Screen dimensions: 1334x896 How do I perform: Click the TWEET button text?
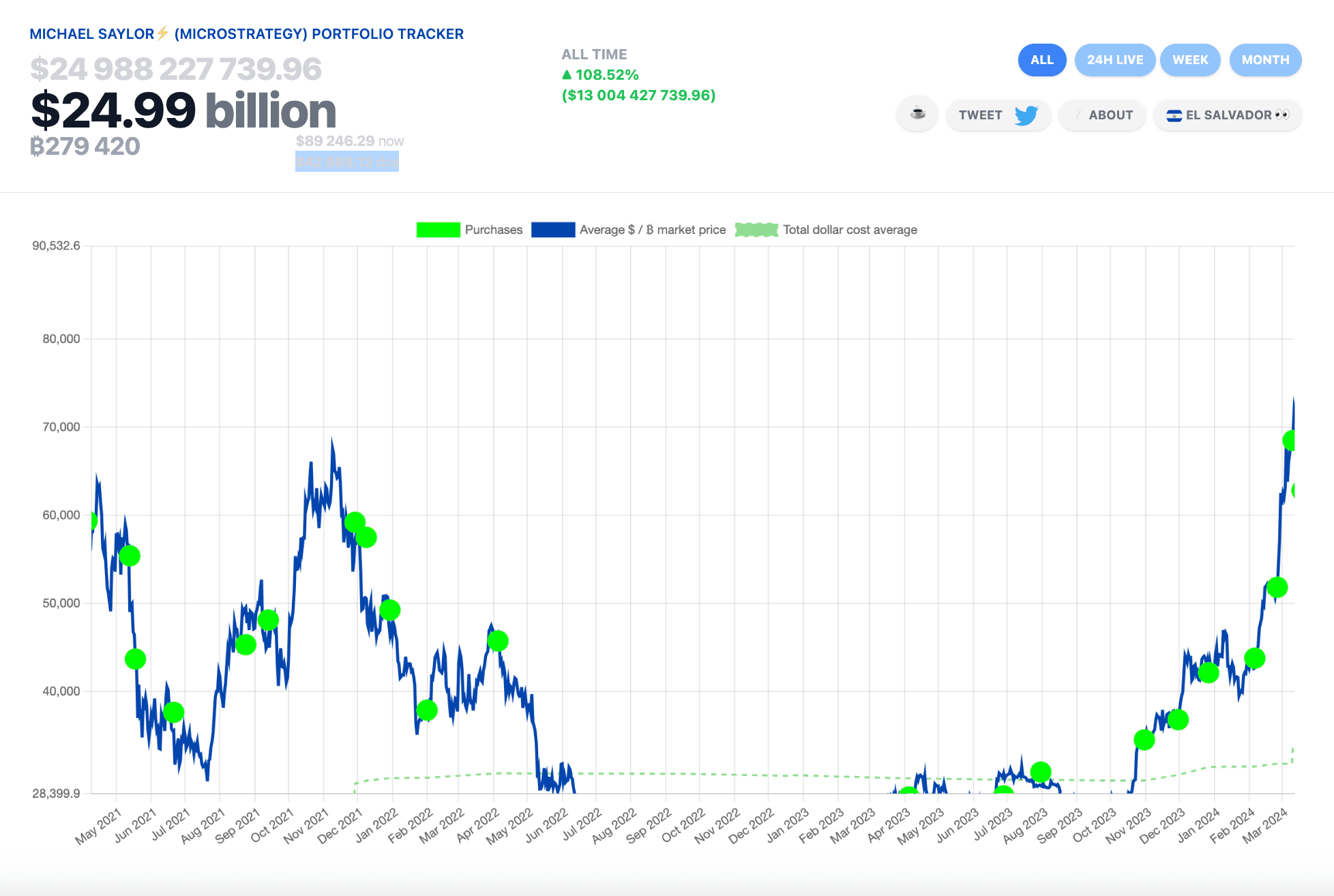point(980,115)
